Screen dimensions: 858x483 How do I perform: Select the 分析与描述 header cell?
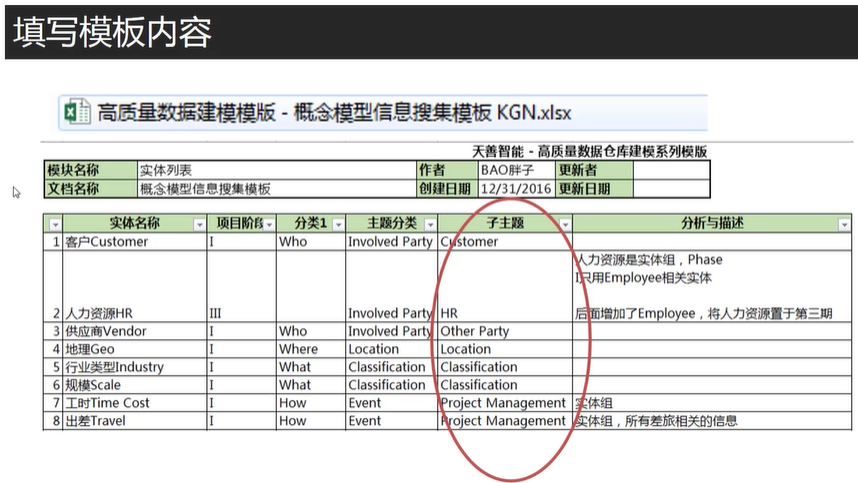click(x=712, y=223)
